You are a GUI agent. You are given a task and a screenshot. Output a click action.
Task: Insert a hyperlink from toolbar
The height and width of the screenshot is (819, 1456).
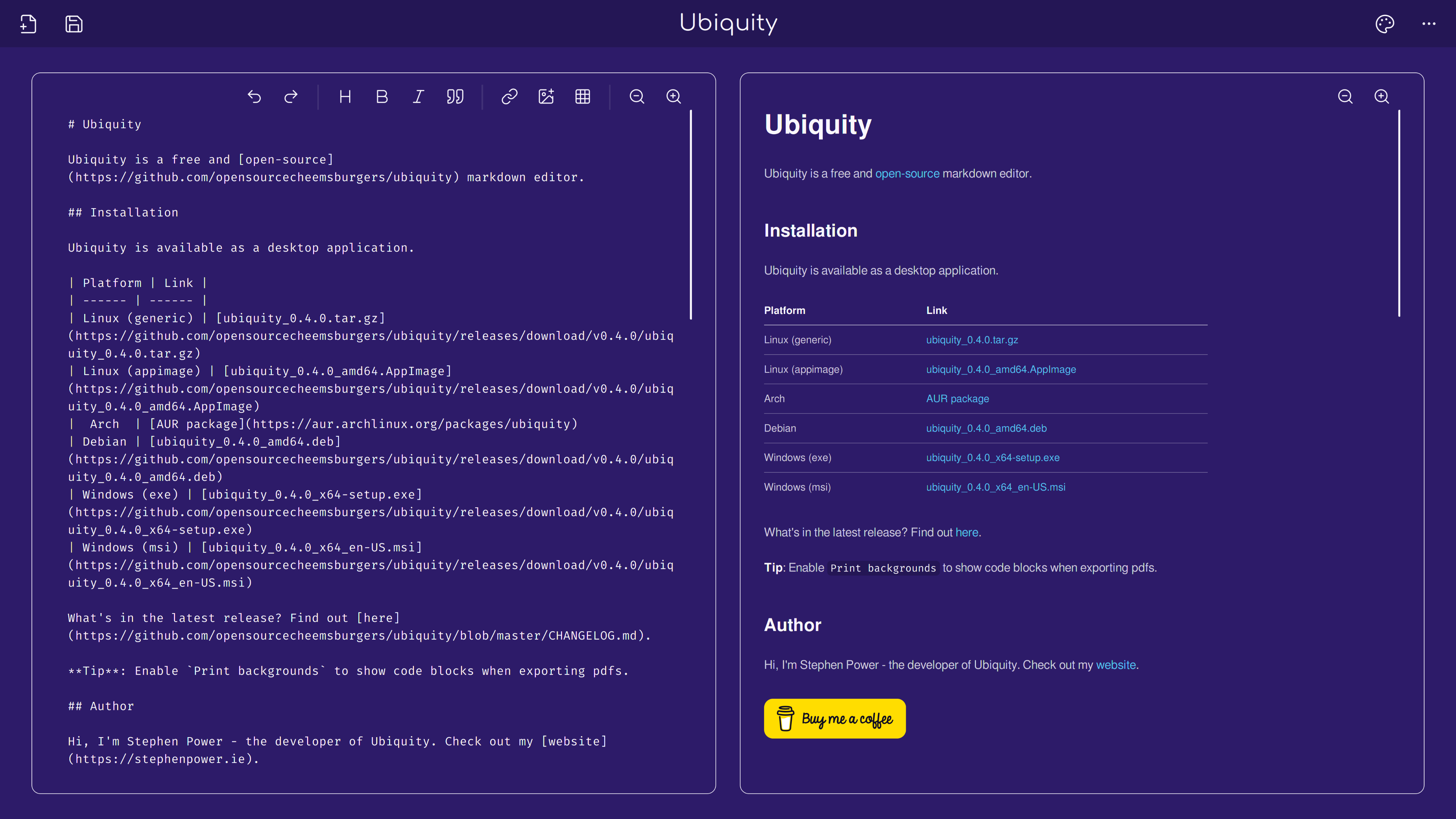[x=509, y=97]
